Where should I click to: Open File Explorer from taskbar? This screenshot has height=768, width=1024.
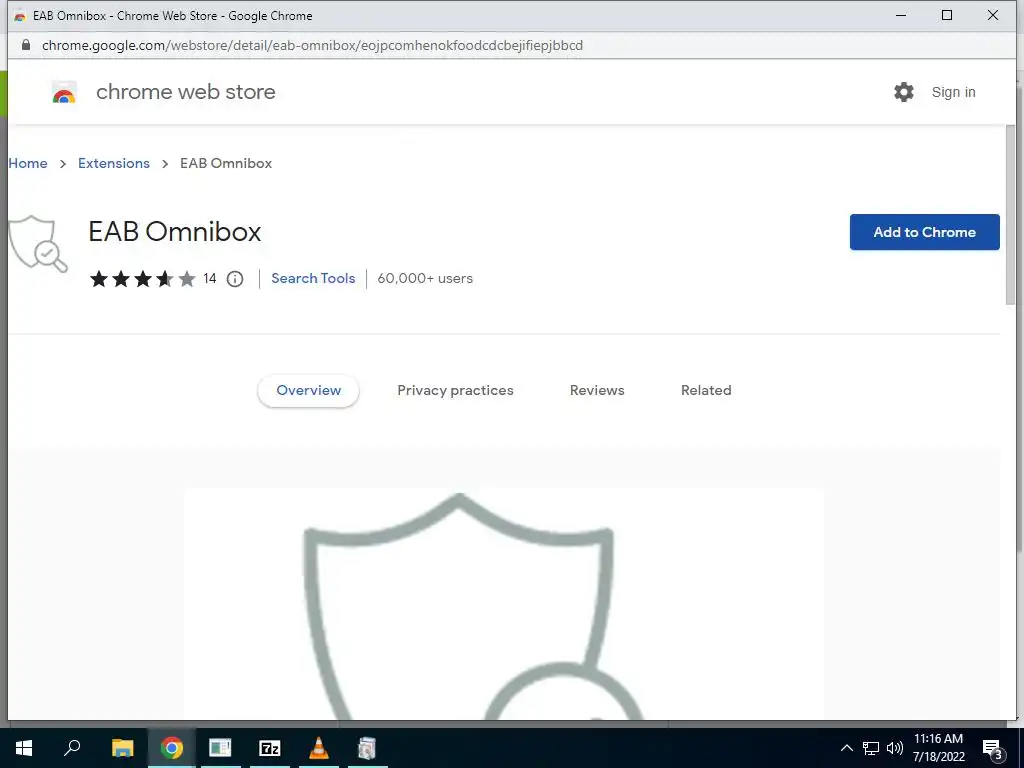click(x=122, y=748)
